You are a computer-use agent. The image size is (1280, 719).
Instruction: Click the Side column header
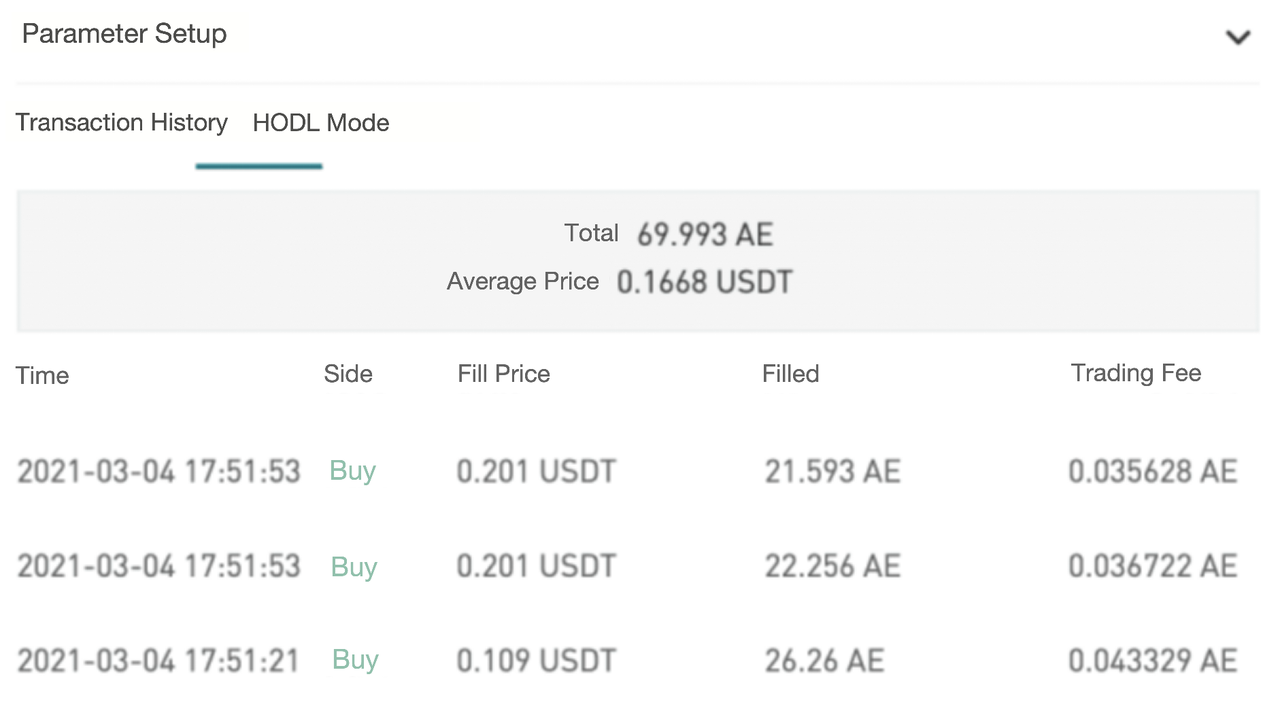point(348,374)
